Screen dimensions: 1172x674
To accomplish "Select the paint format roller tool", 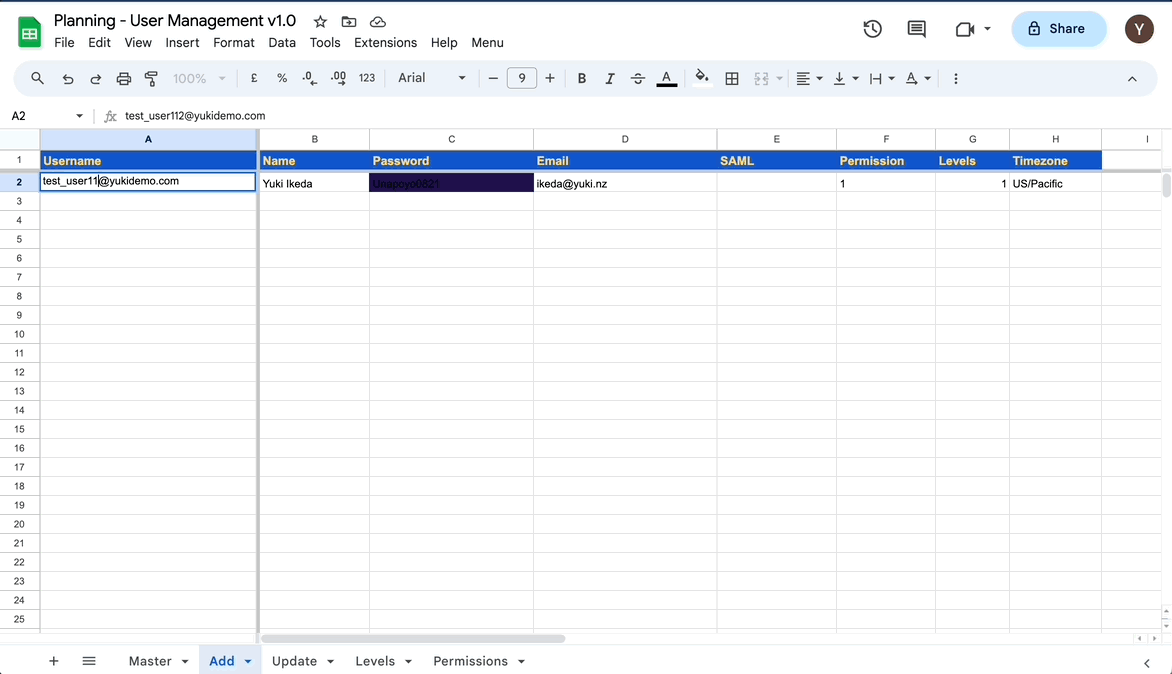I will point(152,79).
